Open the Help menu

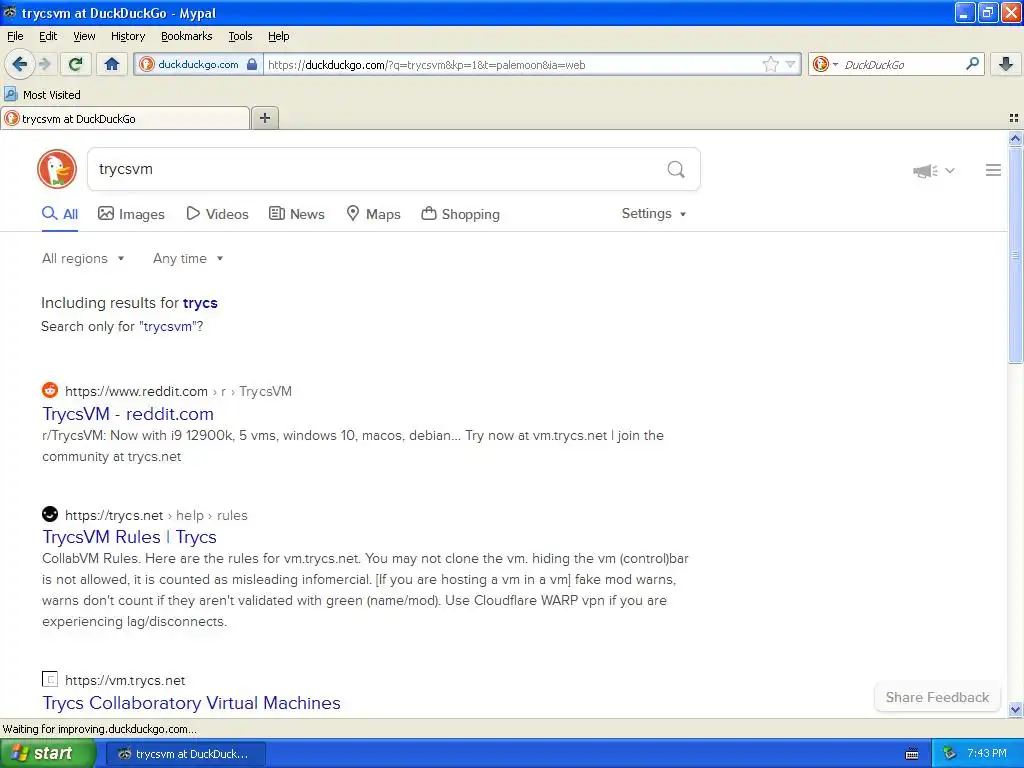point(278,36)
